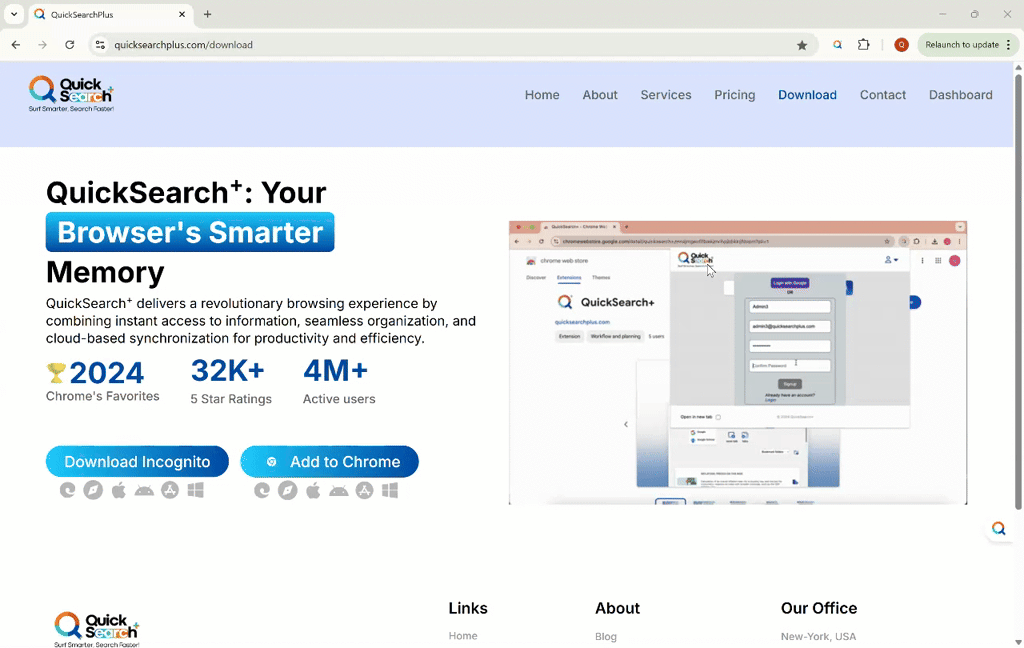The image size is (1024, 648).
Task: Open the Contact nav item
Action: click(x=882, y=95)
